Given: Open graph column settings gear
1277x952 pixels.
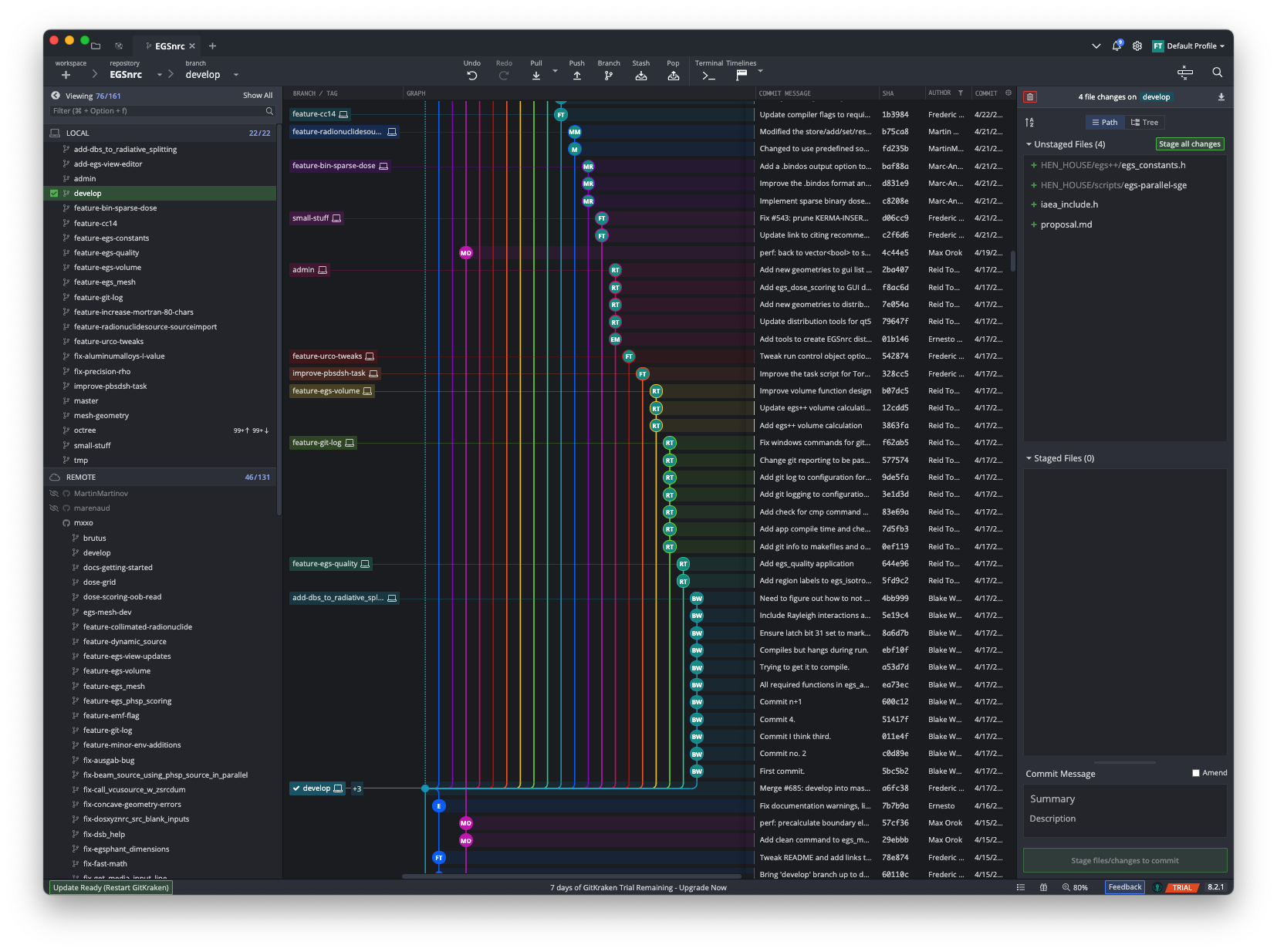Looking at the screenshot, I should [1008, 93].
